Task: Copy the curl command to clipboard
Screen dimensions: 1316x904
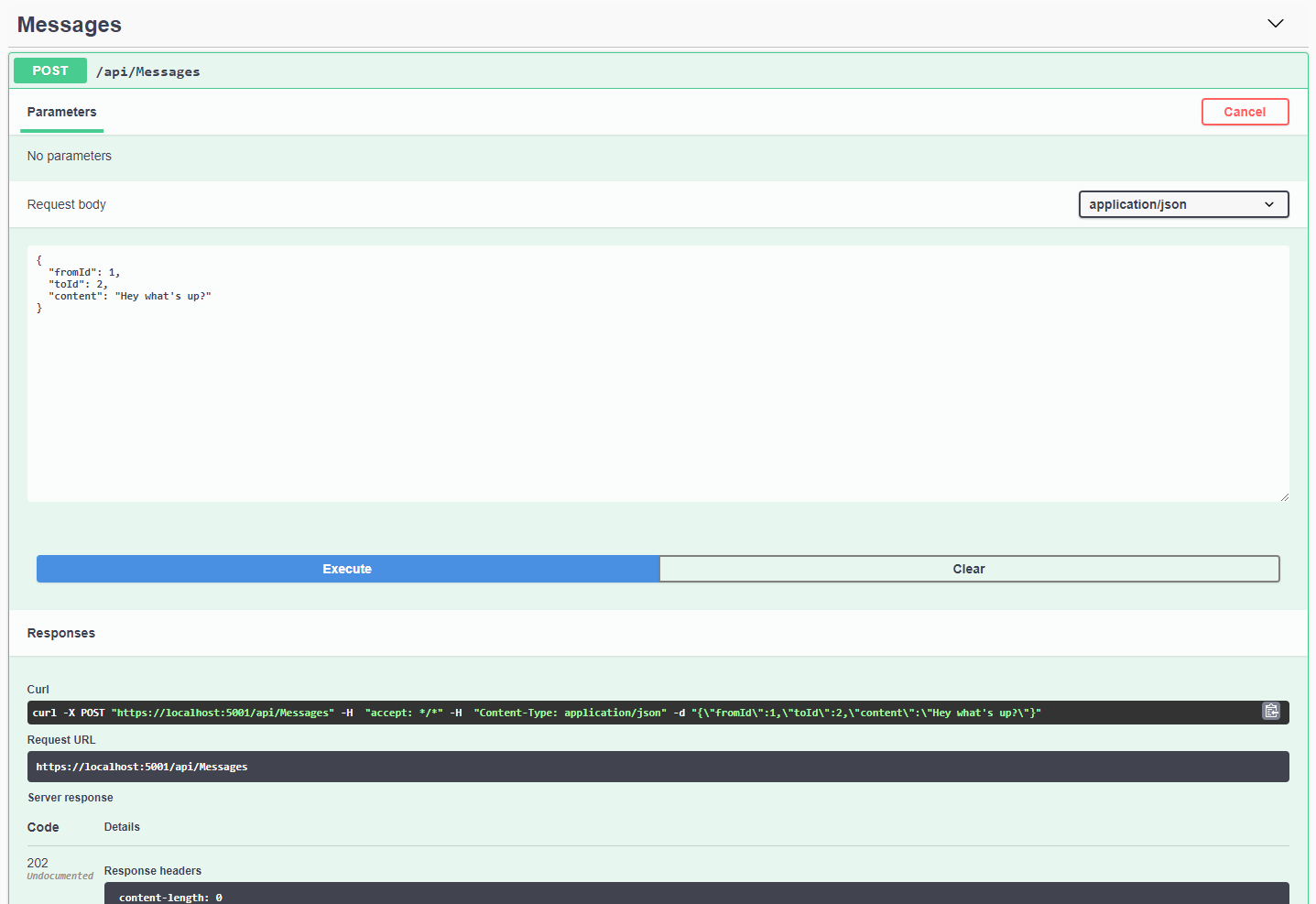Action: click(x=1270, y=712)
